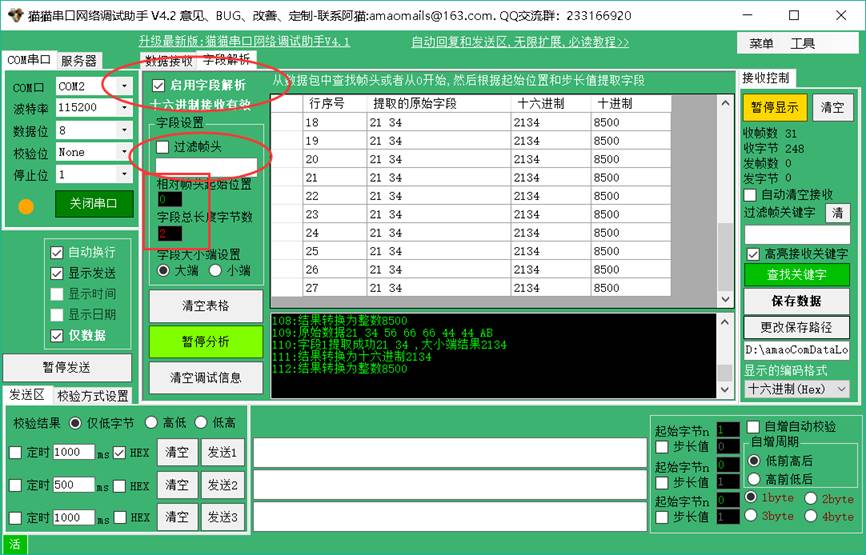Click the green 活 status indicator

coord(14,545)
